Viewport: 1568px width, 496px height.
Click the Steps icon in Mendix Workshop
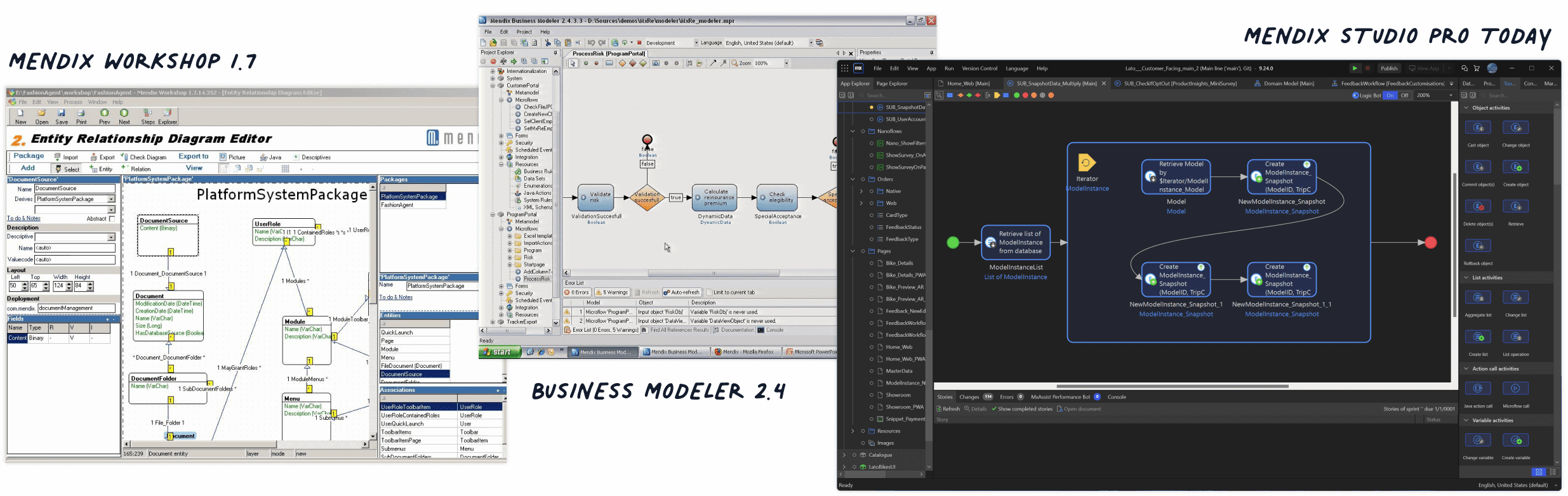(147, 115)
